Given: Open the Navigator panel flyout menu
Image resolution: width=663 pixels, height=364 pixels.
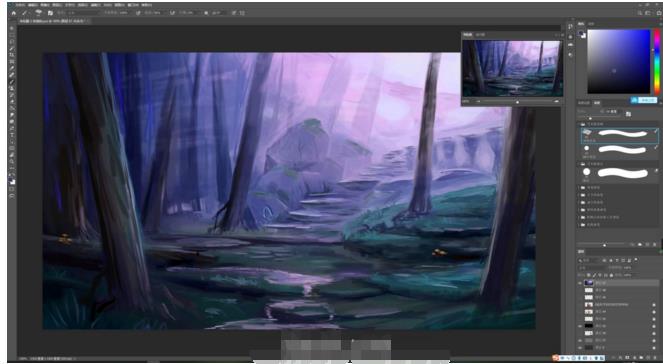Looking at the screenshot, I should tap(562, 35).
